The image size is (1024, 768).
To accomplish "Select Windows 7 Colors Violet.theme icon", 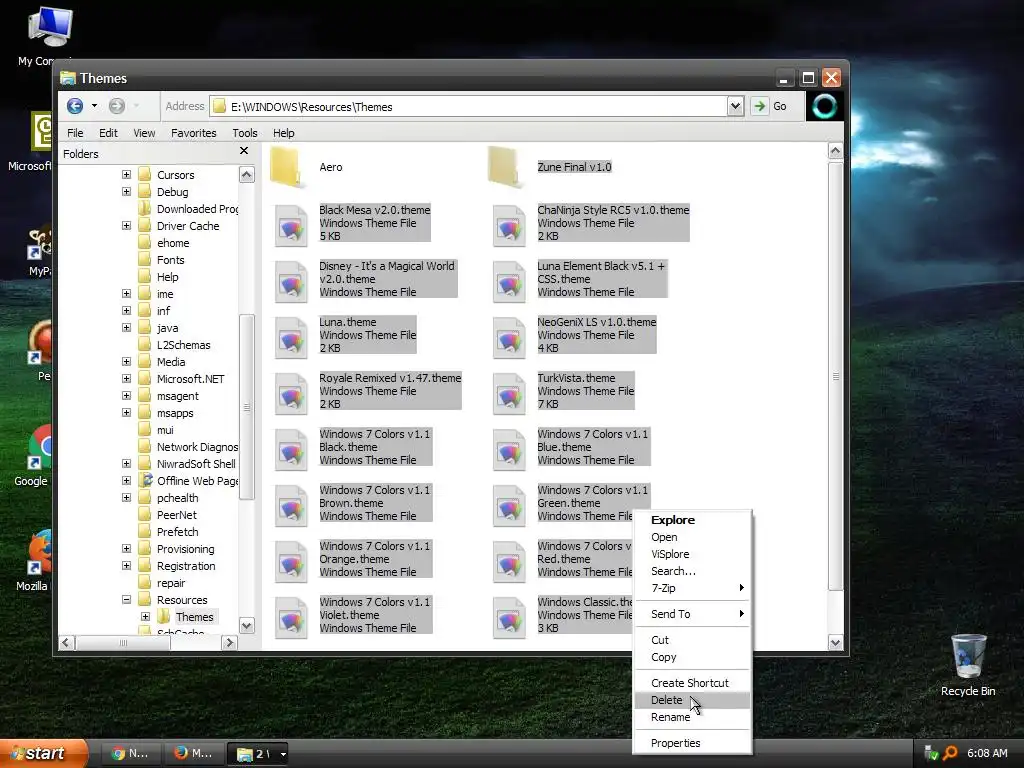I will [291, 618].
